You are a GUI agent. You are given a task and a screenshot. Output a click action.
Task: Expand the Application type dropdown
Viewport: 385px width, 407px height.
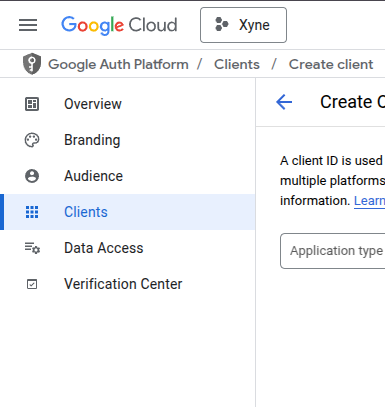[x=333, y=251]
